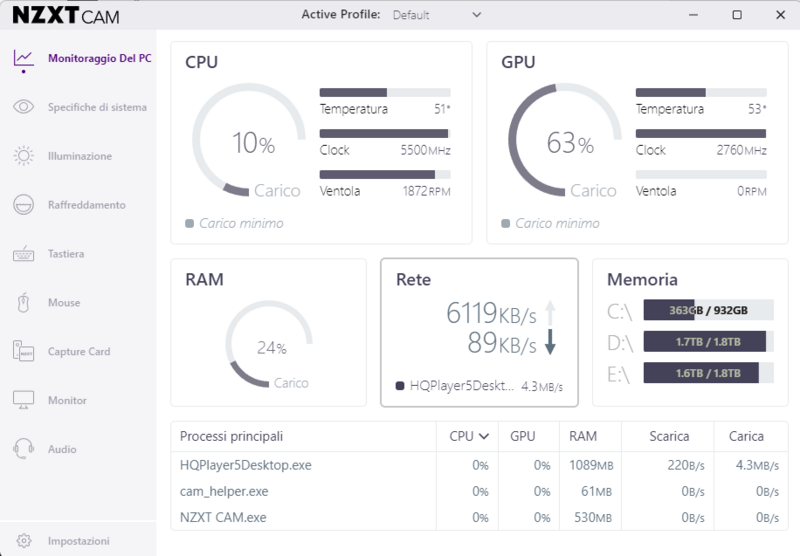The width and height of the screenshot is (800, 556).
Task: Open the Raffreddamento cooling icon
Action: pyautogui.click(x=23, y=205)
